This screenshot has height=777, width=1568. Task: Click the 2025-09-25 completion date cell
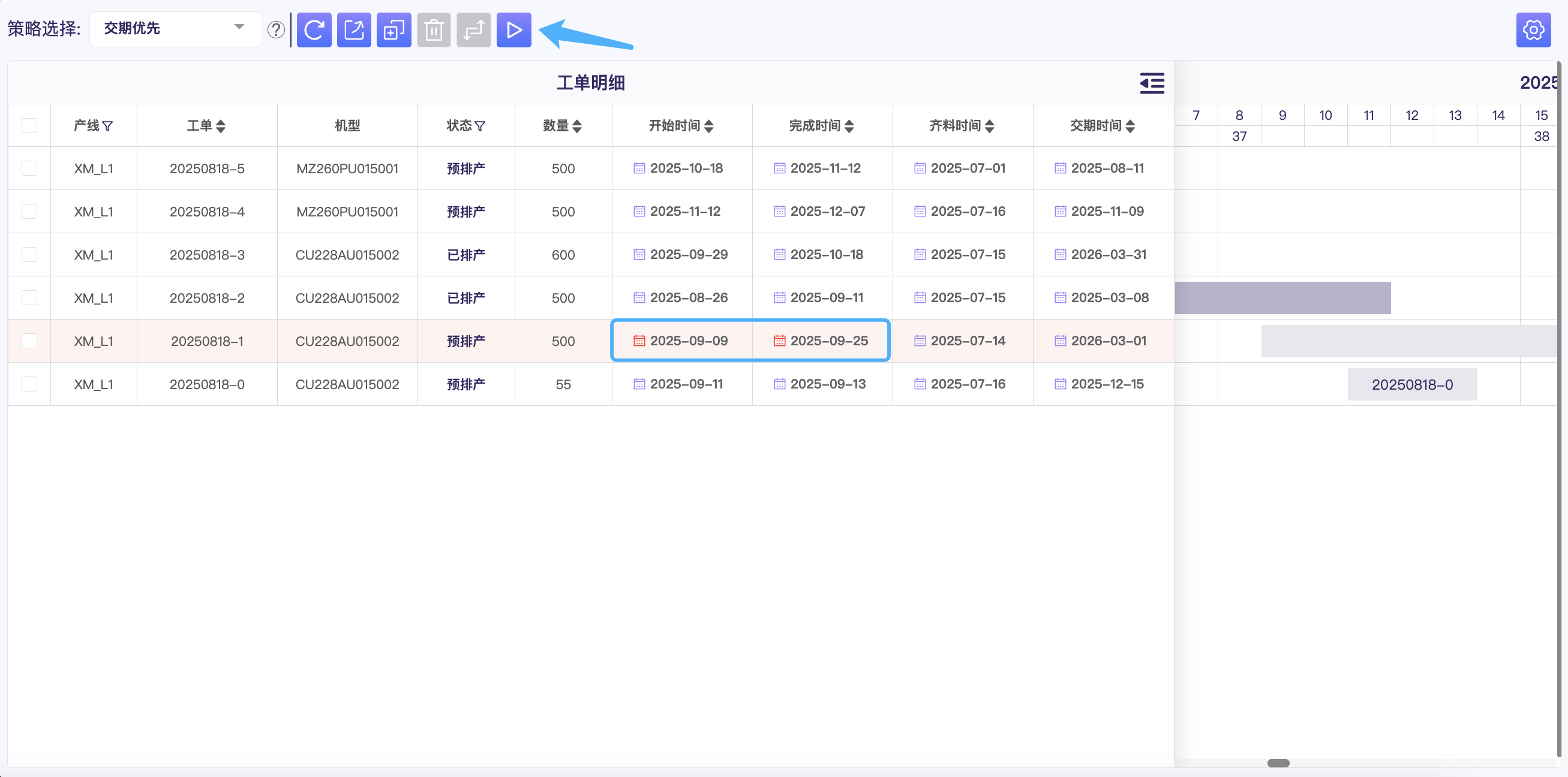(x=828, y=341)
